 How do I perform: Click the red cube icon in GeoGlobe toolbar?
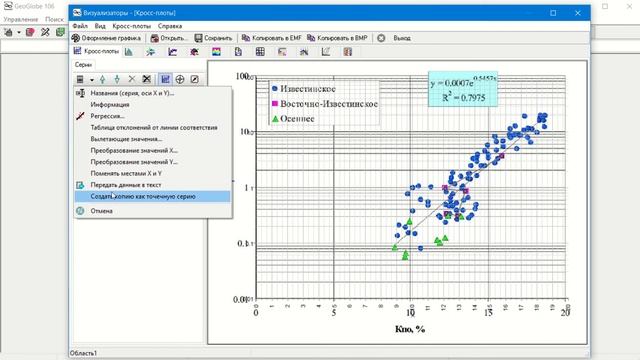pyautogui.click(x=30, y=32)
